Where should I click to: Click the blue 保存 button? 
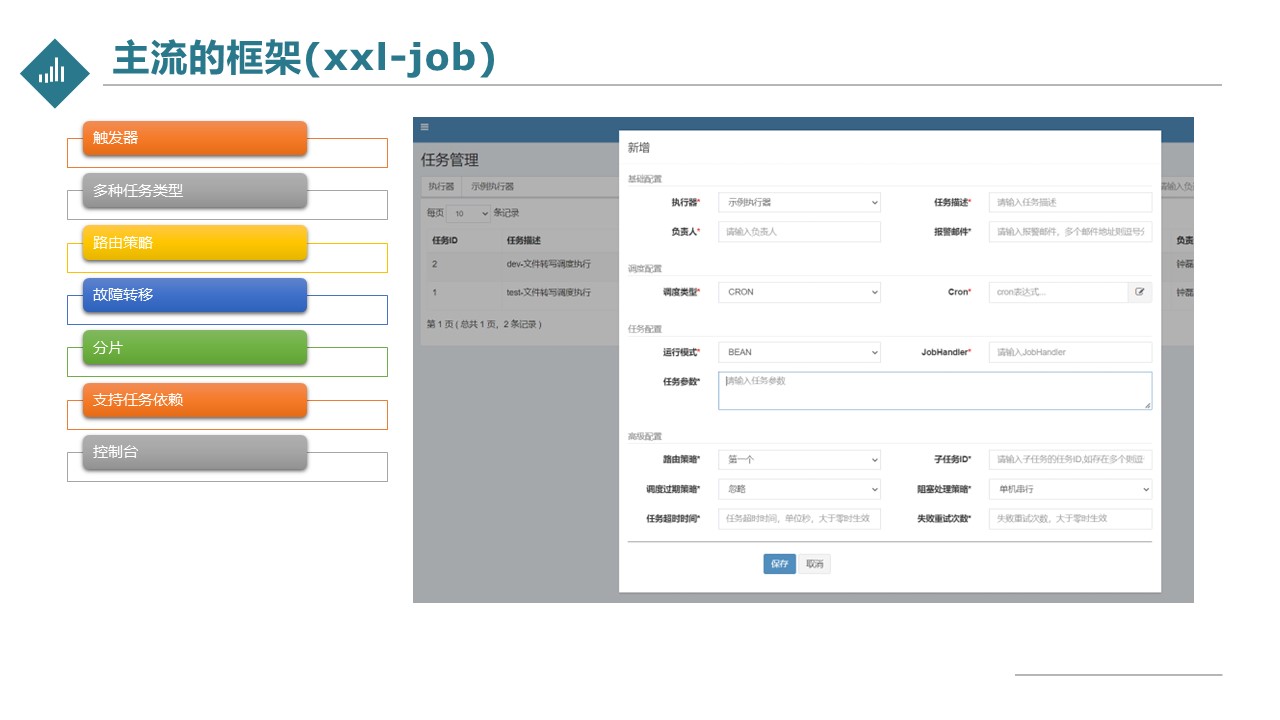coord(779,564)
